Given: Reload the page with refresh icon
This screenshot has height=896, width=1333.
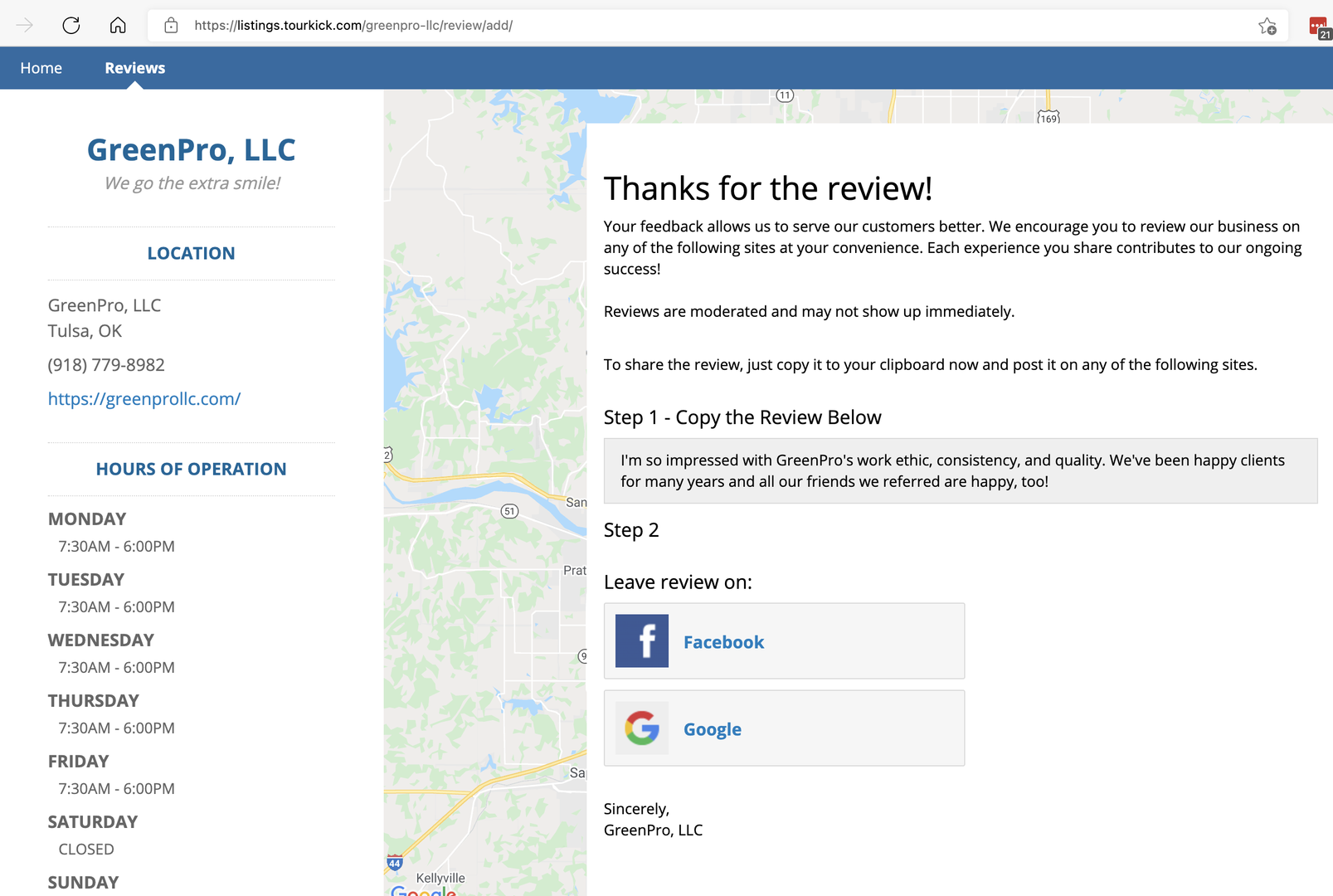Looking at the screenshot, I should click(x=71, y=25).
